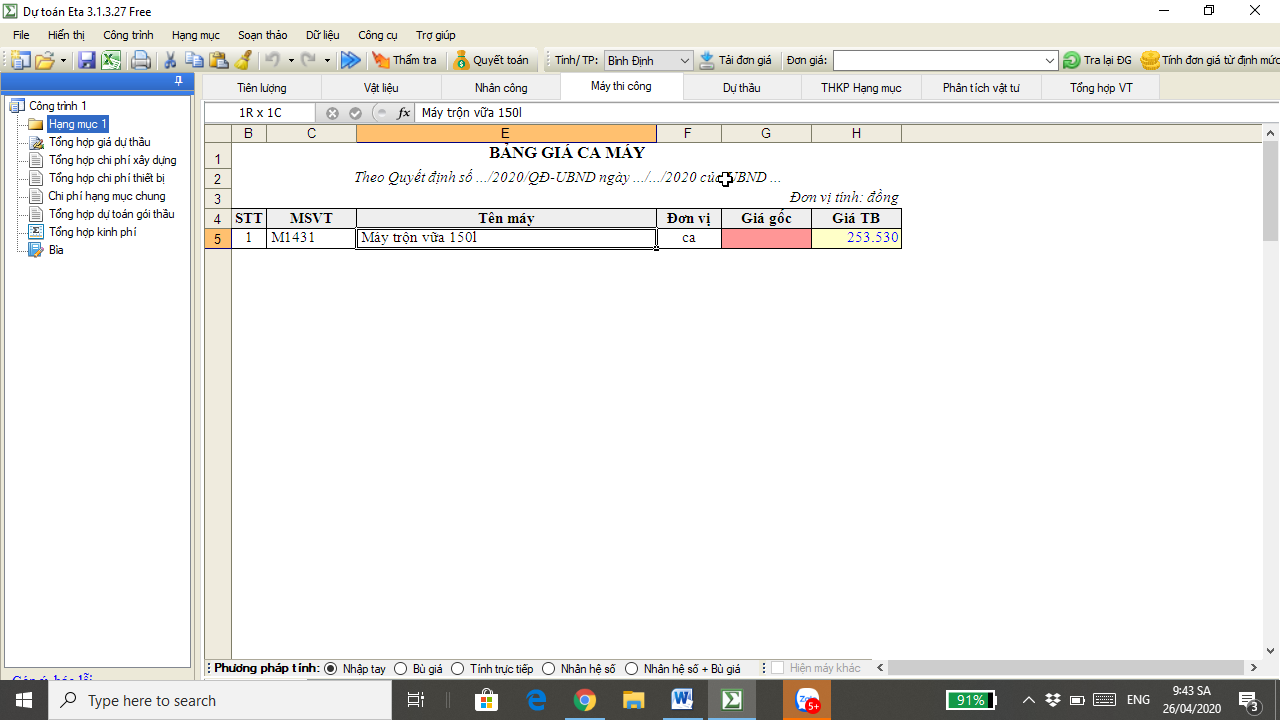This screenshot has width=1280, height=720.
Task: Open Tổng hợp chi phí thiết bị
Action: click(106, 178)
